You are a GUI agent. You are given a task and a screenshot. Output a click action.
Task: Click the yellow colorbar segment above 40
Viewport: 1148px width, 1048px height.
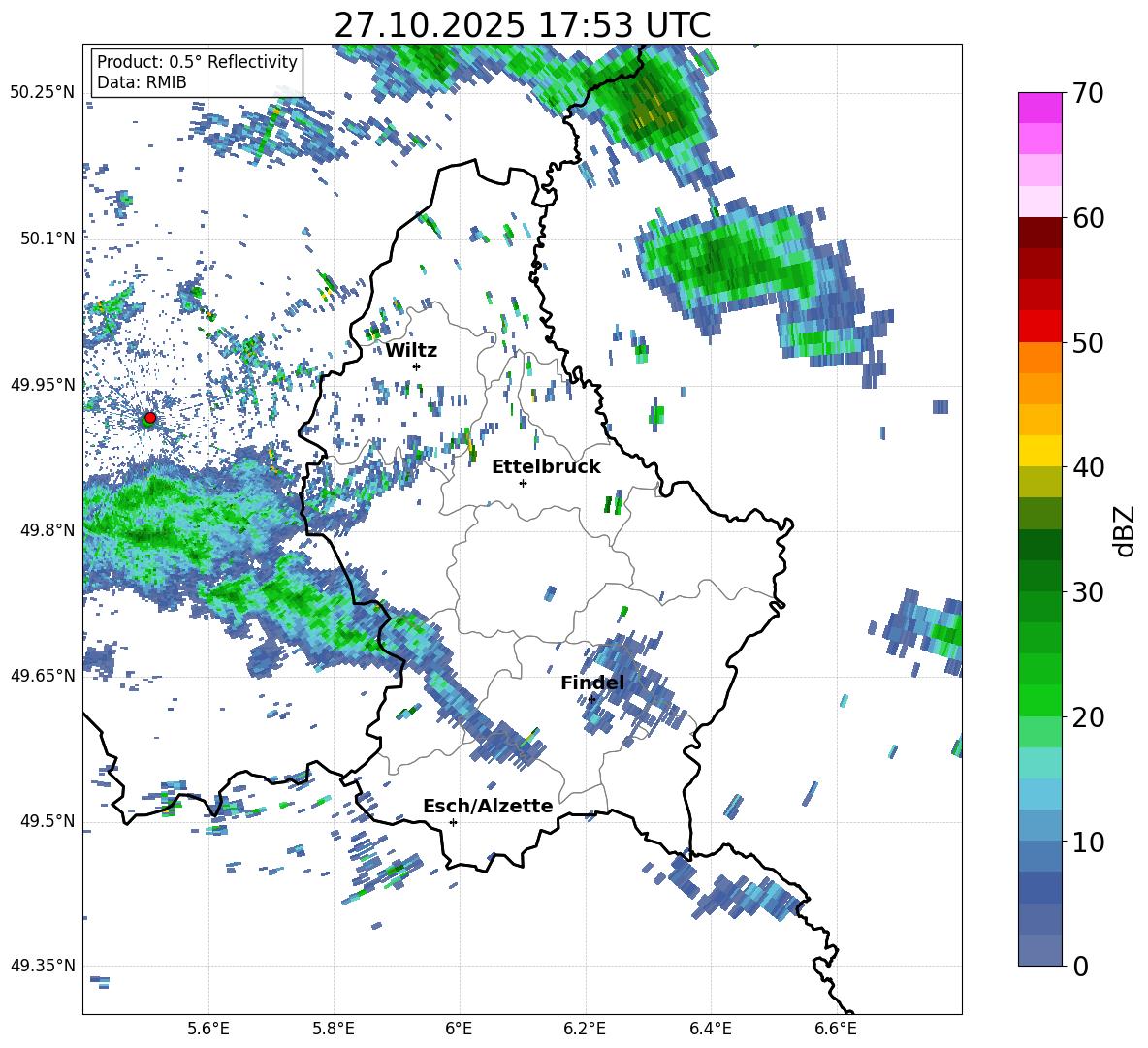[1039, 451]
